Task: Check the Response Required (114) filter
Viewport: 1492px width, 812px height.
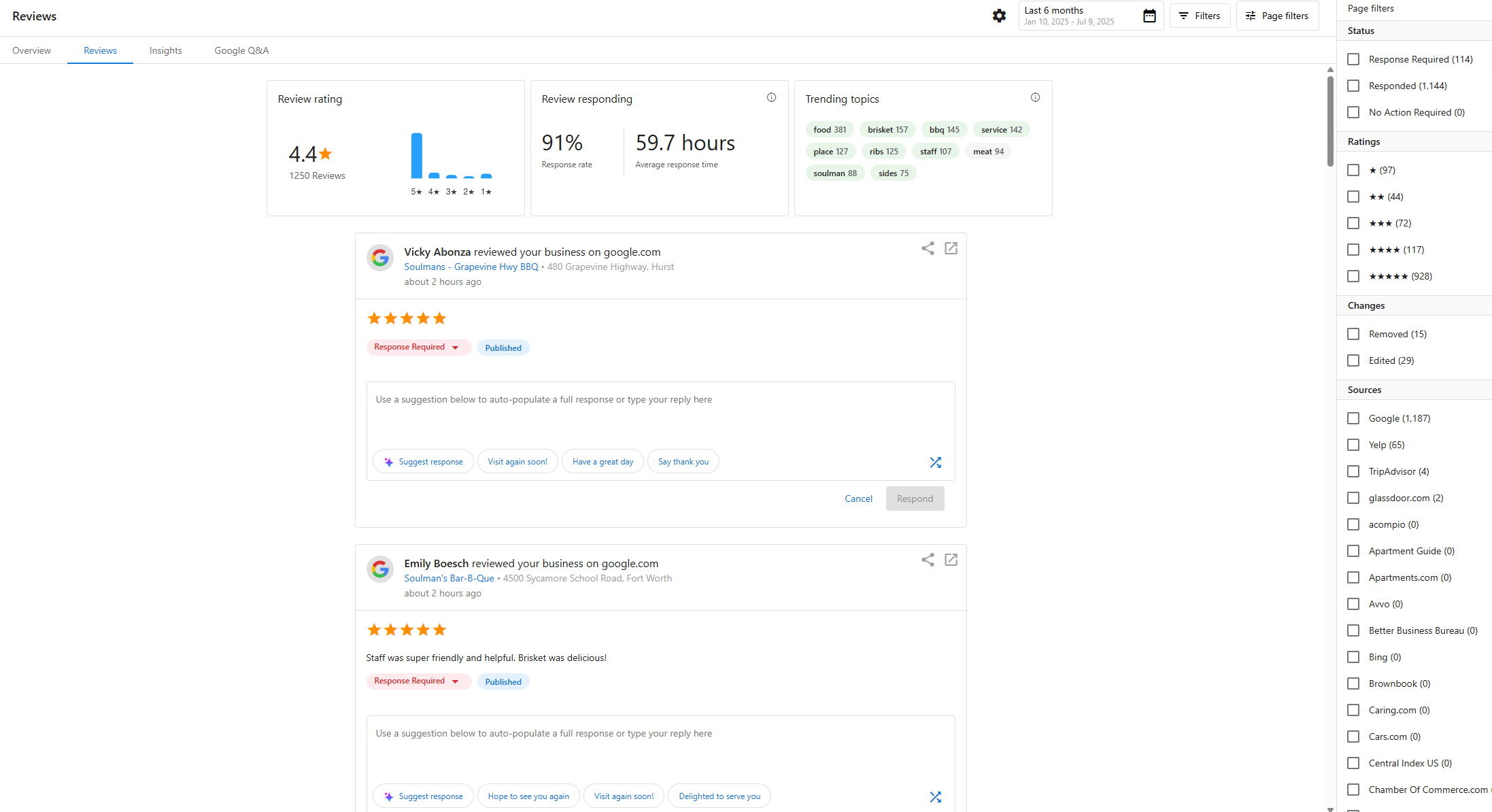Action: click(x=1353, y=59)
